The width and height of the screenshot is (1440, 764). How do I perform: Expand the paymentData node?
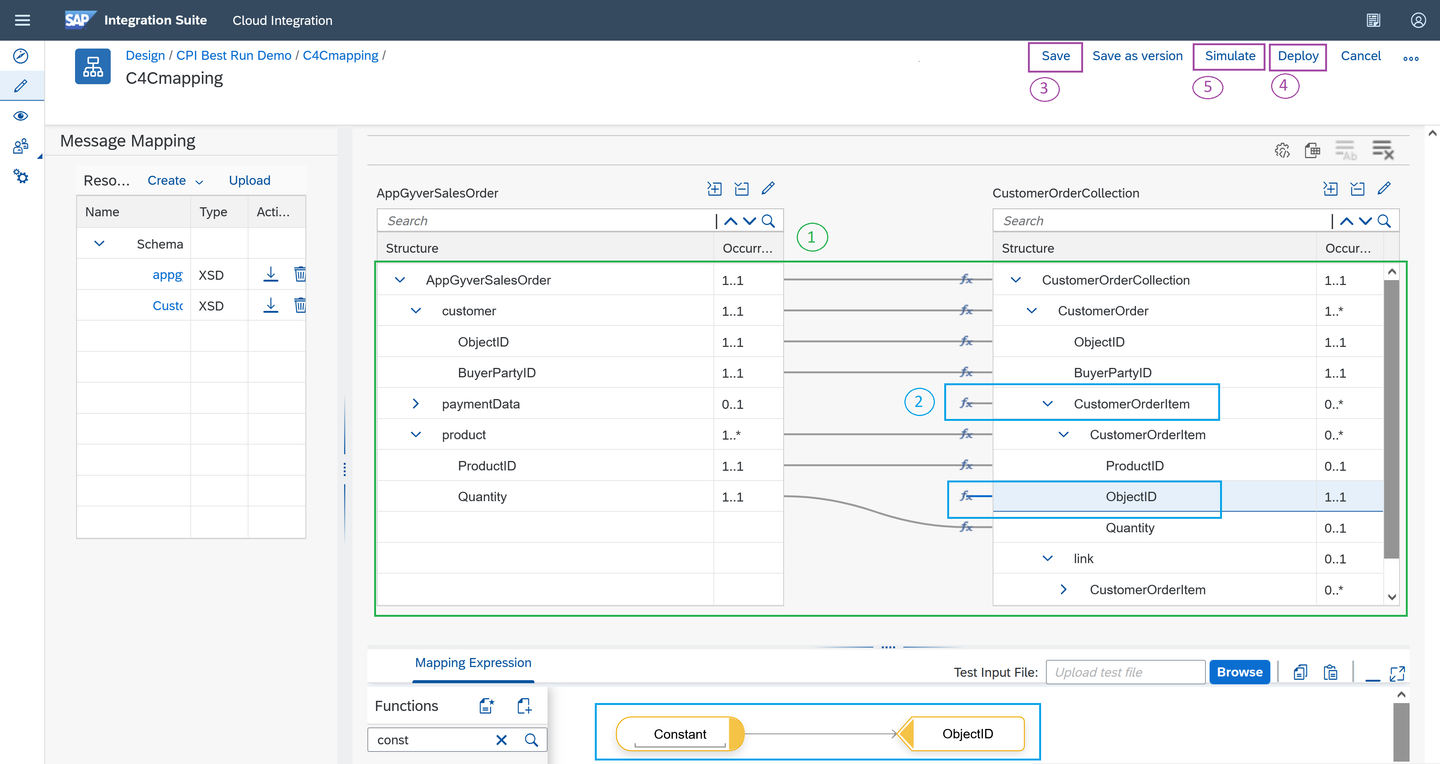click(x=416, y=404)
